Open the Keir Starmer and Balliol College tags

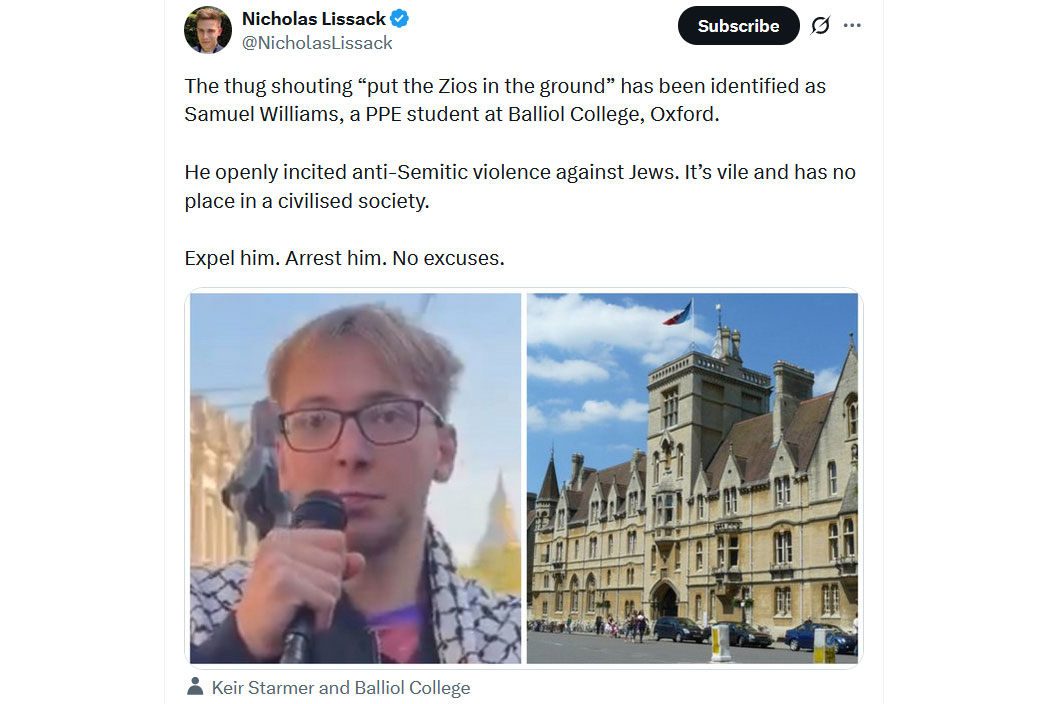click(340, 687)
